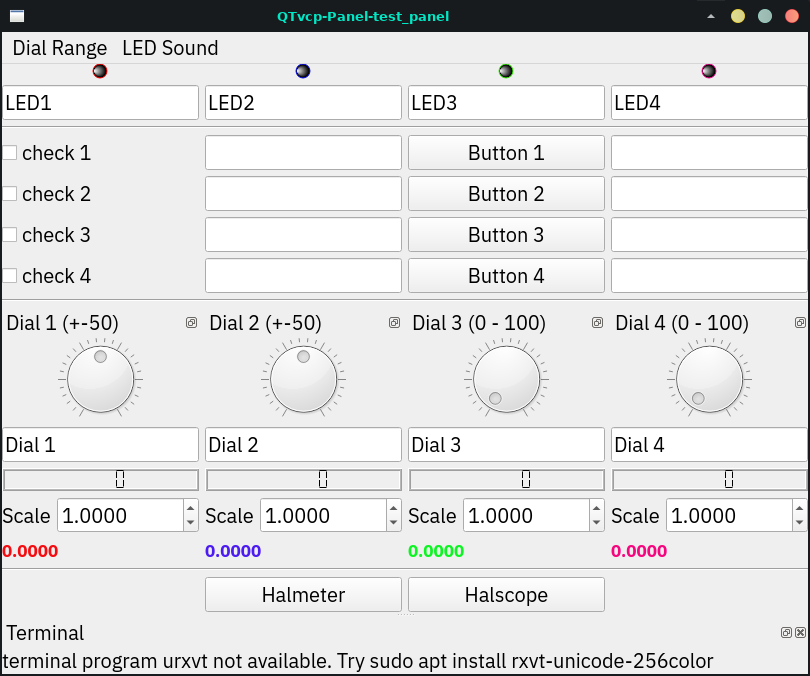Launch the Halmeter tool

pyautogui.click(x=303, y=595)
